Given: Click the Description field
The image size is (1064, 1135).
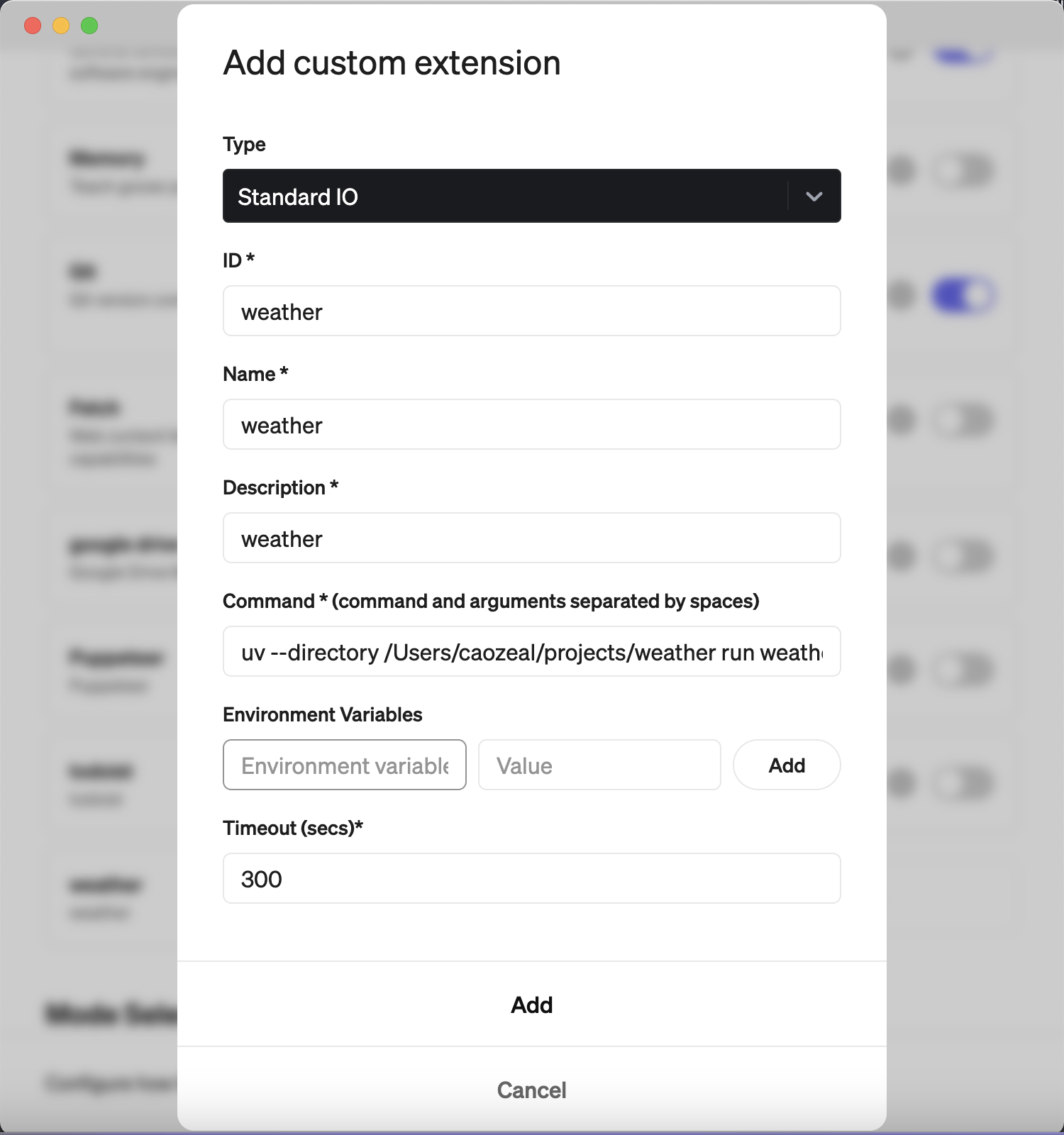Looking at the screenshot, I should coord(531,538).
